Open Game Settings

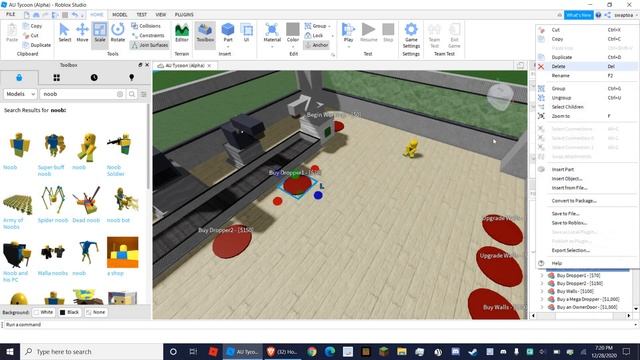411,36
